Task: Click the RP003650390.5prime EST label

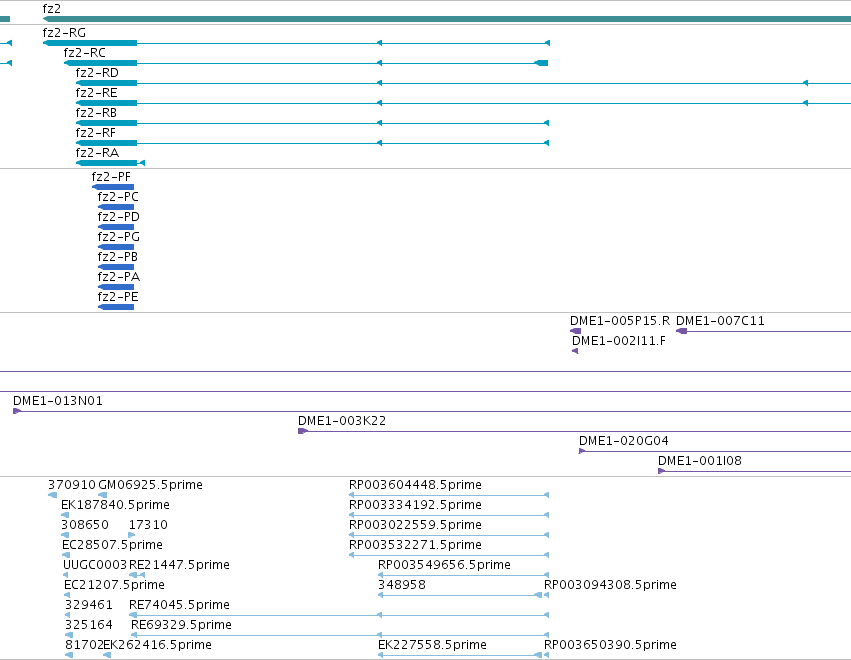Action: point(610,645)
